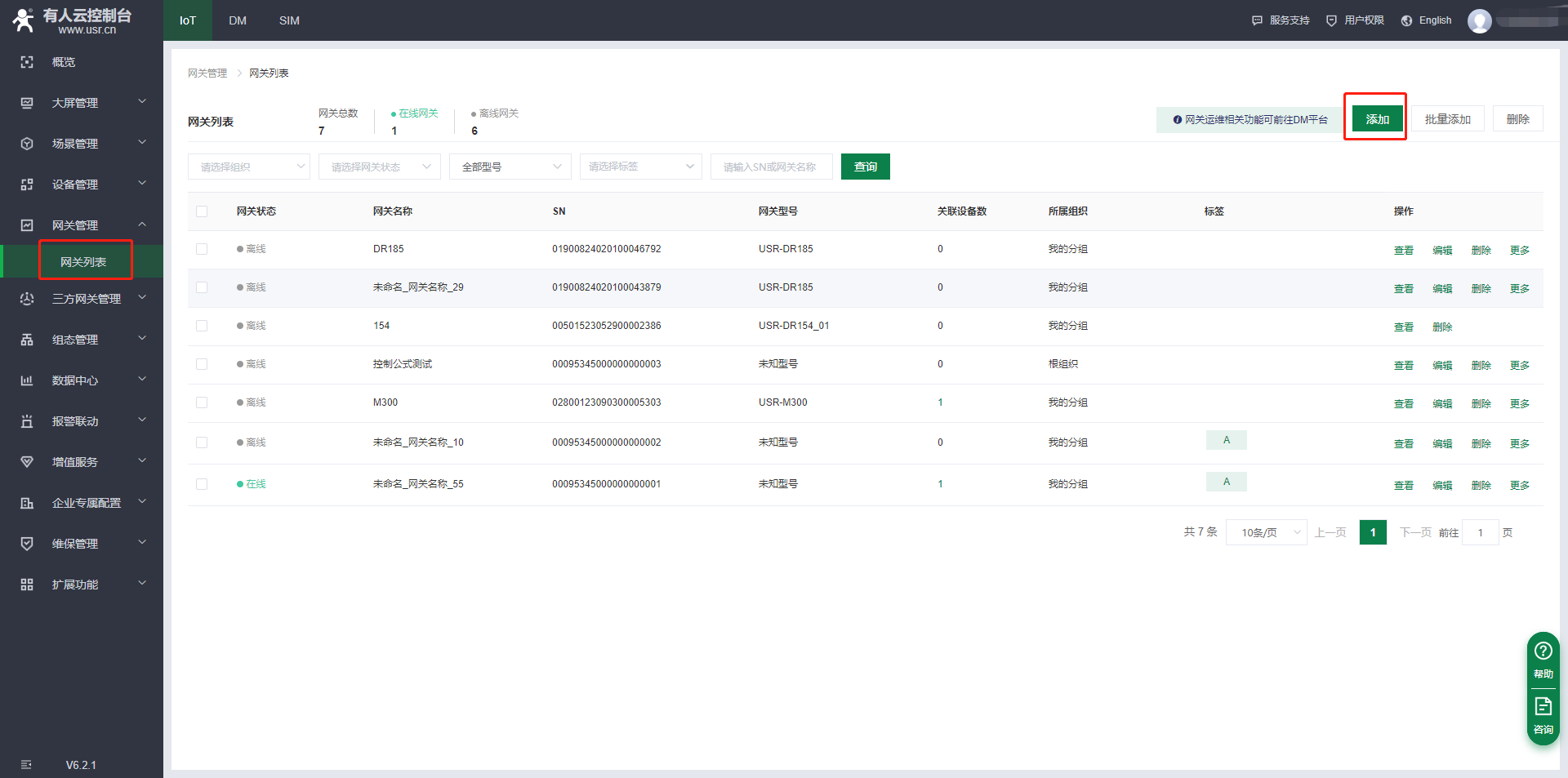This screenshot has height=778, width=1568.
Task: Open the 咨询 consultation document icon
Action: pyautogui.click(x=1543, y=706)
